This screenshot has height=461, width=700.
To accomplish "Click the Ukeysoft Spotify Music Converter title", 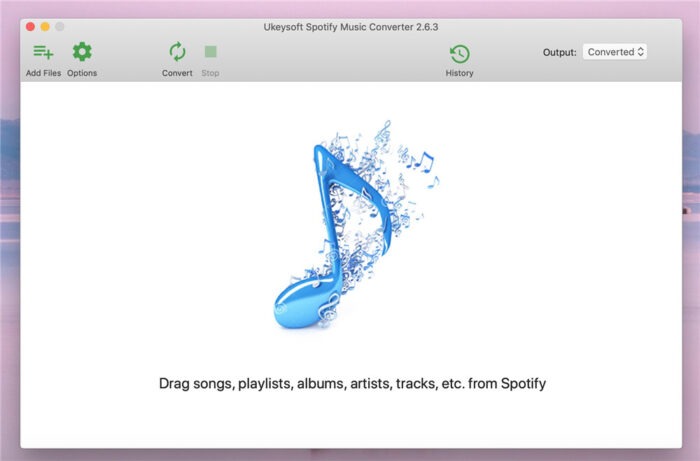I will 351,26.
